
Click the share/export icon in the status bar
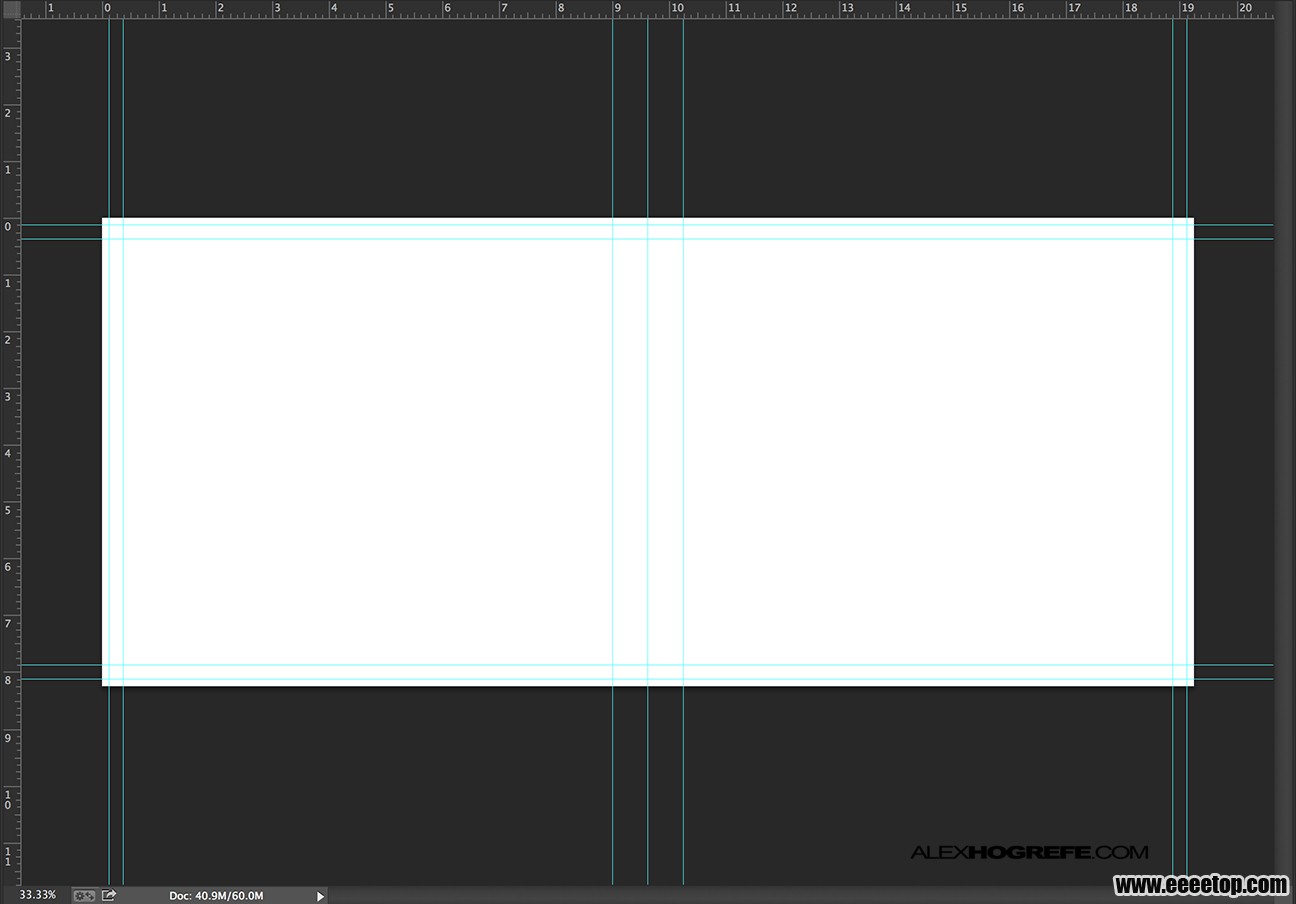click(x=109, y=895)
